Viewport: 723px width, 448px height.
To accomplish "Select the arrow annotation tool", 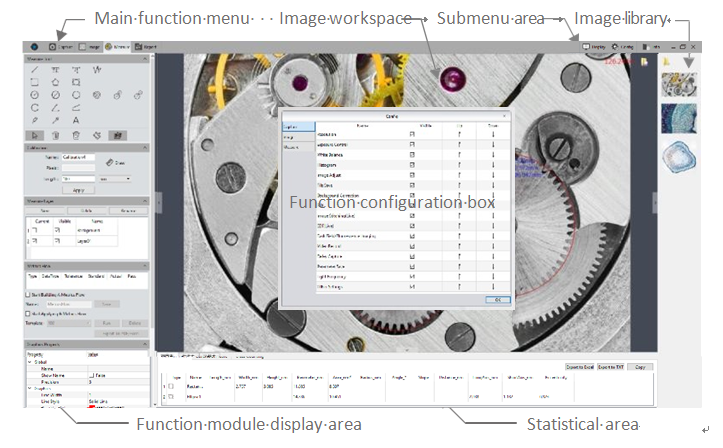I will [55, 120].
